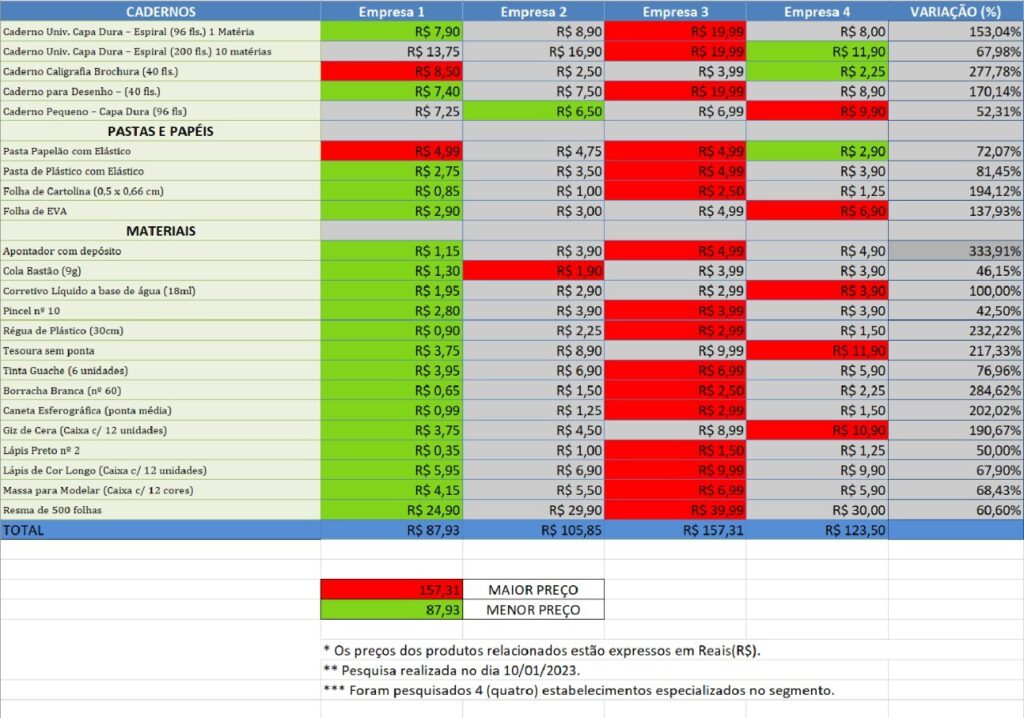Click the 333,91% variation cell for Apontador

pos(955,251)
